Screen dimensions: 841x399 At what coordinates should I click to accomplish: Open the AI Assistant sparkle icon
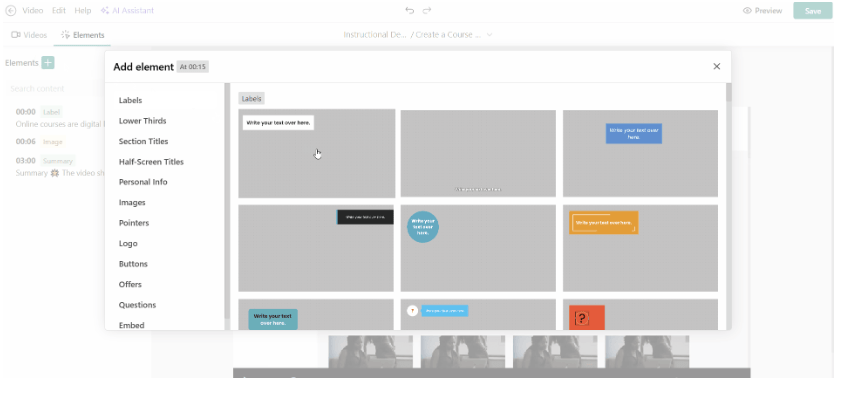(x=105, y=10)
